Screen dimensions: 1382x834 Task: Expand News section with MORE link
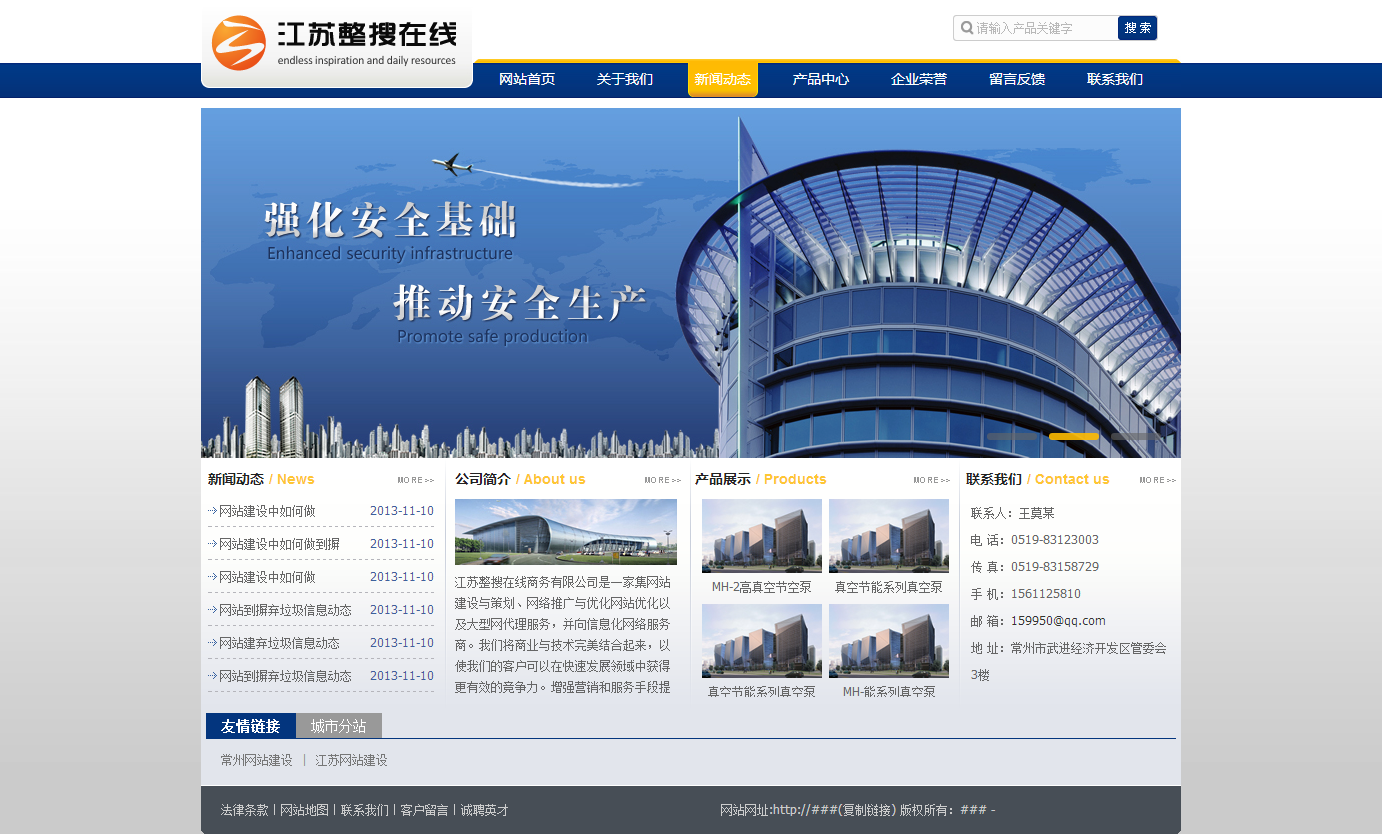[x=416, y=480]
